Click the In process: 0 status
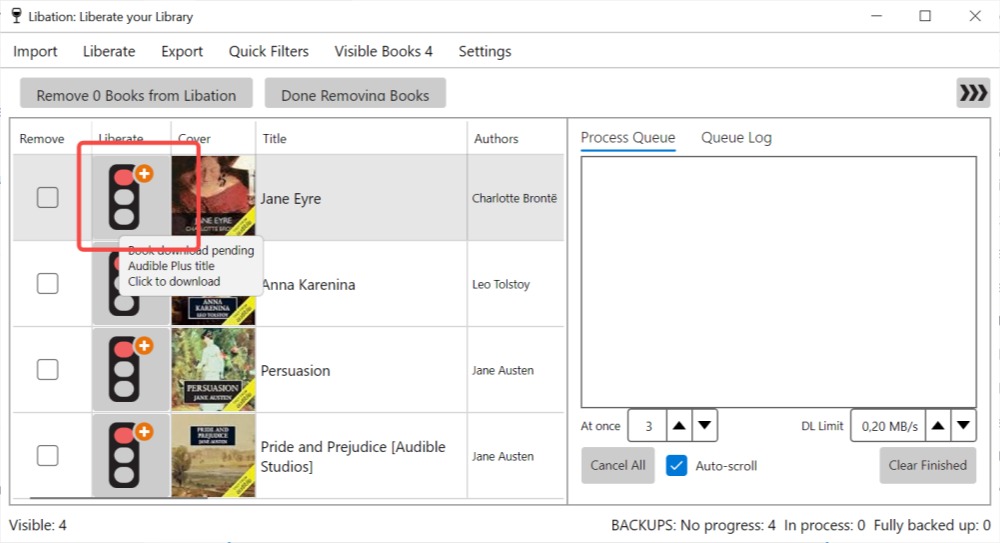The width and height of the screenshot is (1000, 543). point(825,525)
